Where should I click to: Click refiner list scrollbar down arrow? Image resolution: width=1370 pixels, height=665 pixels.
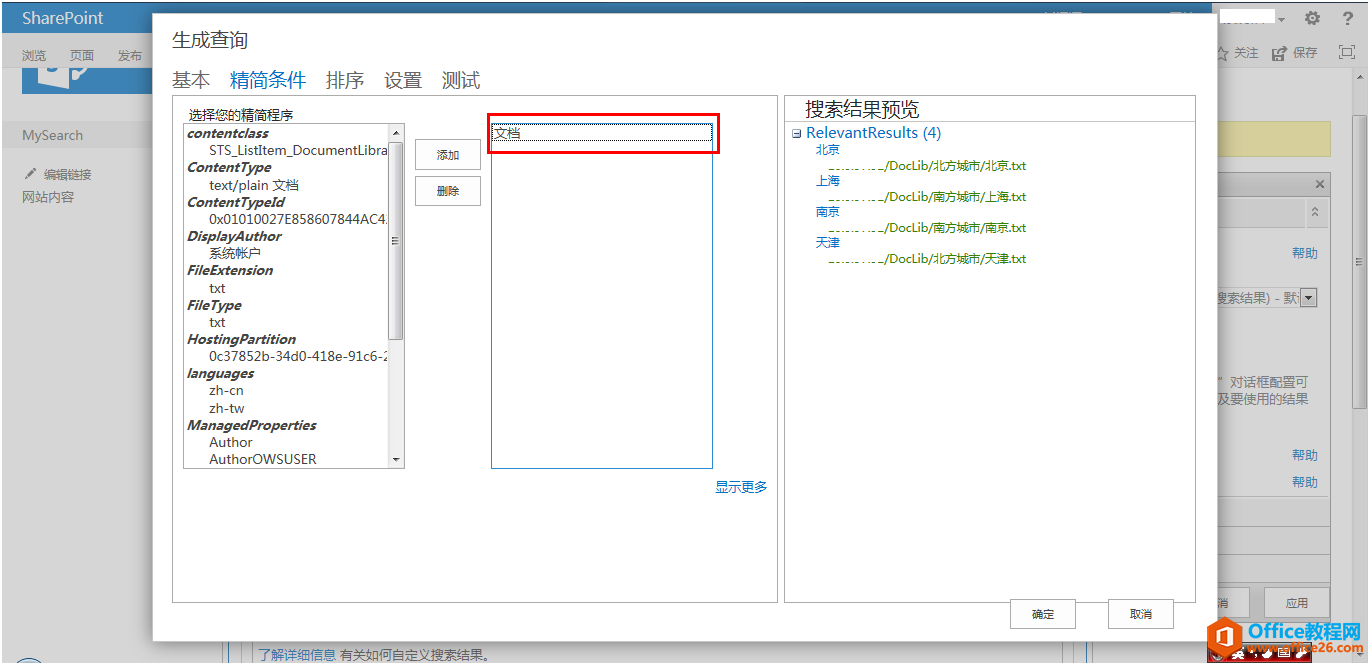pyautogui.click(x=396, y=460)
